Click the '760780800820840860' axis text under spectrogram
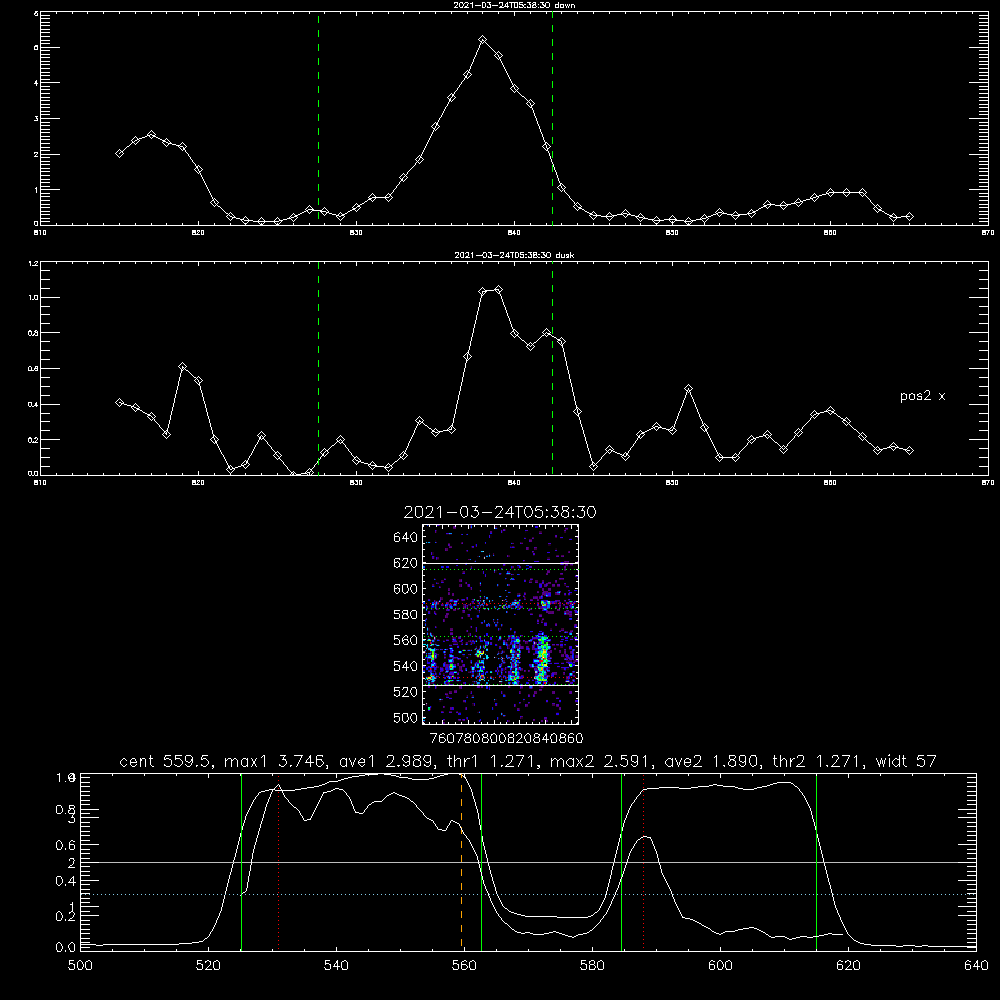Image resolution: width=1000 pixels, height=1000 pixels. click(x=507, y=738)
